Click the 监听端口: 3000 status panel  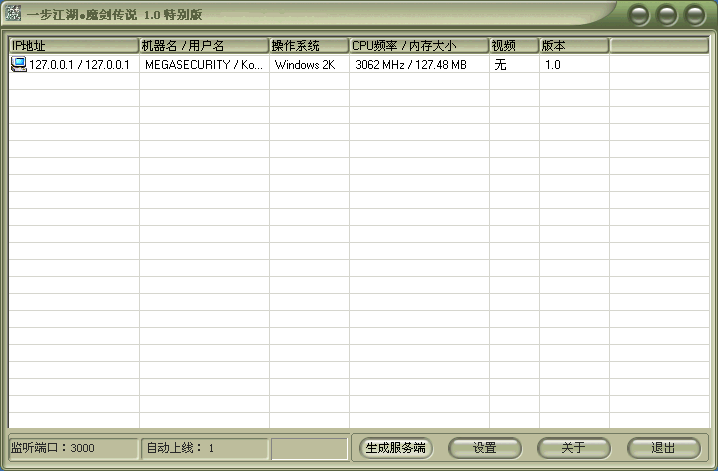[x=72, y=448]
